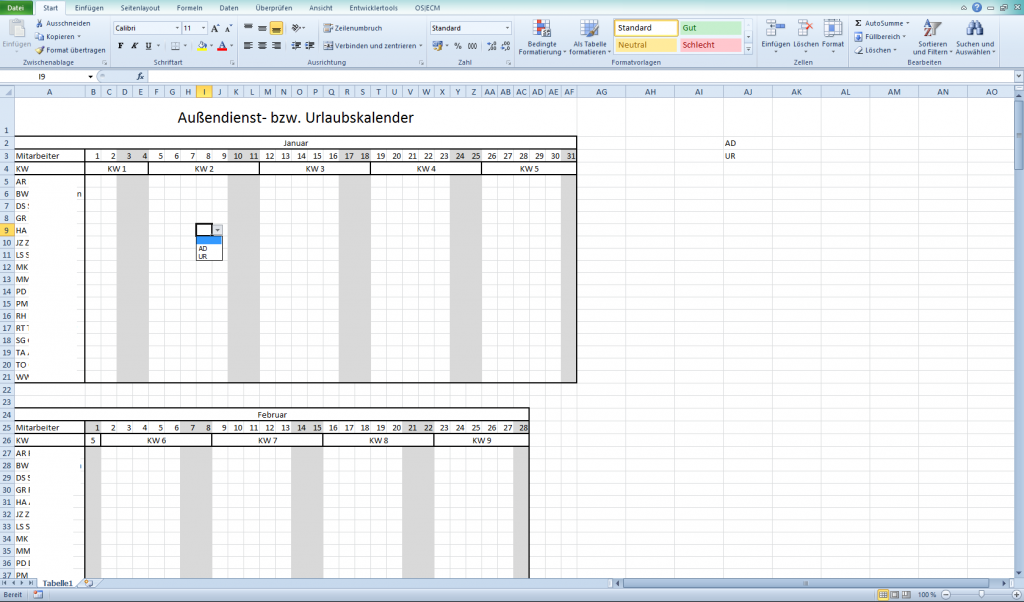This screenshot has width=1024, height=602.
Task: Switch to the Formeln ribbon tab
Action: (x=189, y=7)
